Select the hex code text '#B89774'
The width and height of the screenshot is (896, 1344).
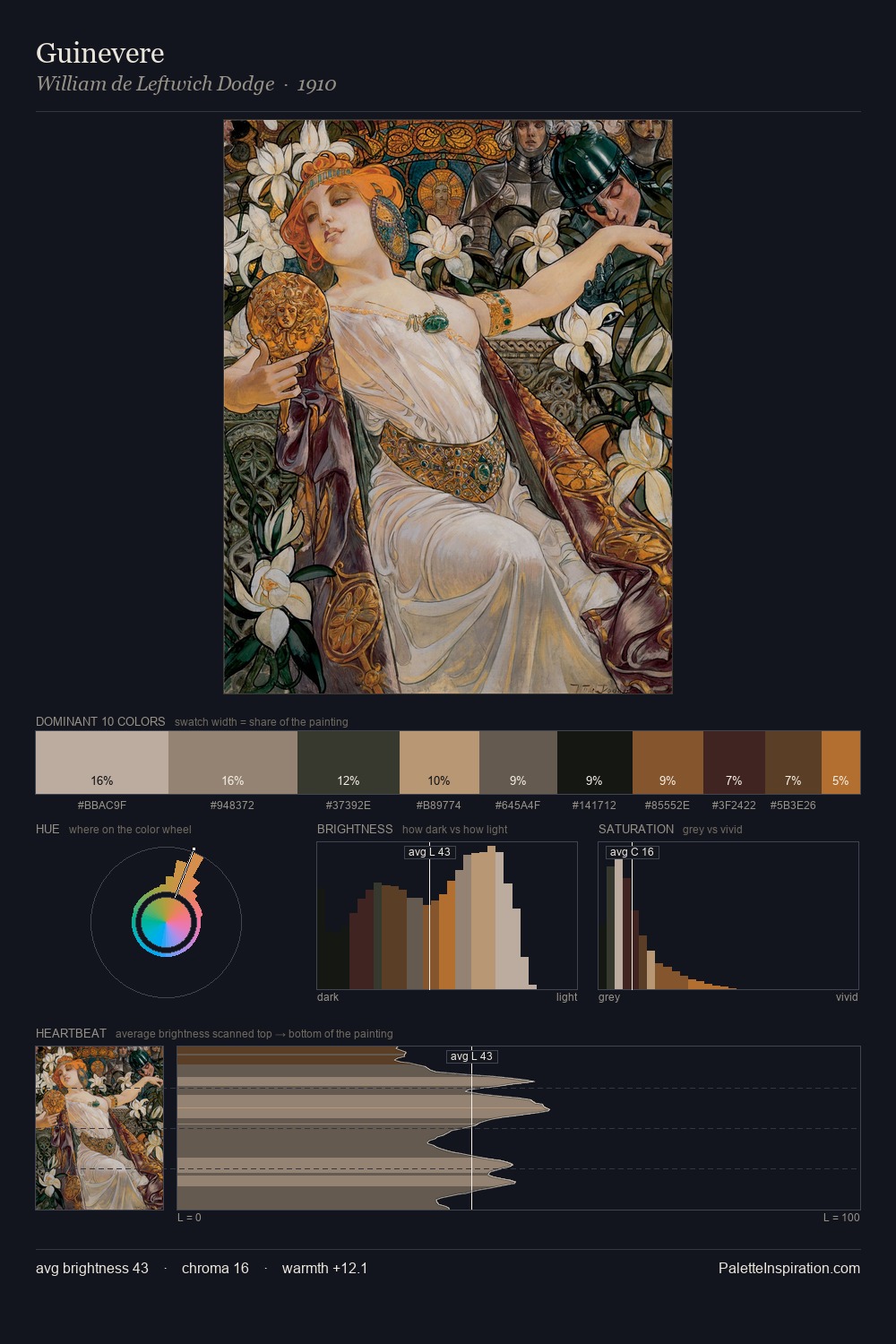[439, 806]
